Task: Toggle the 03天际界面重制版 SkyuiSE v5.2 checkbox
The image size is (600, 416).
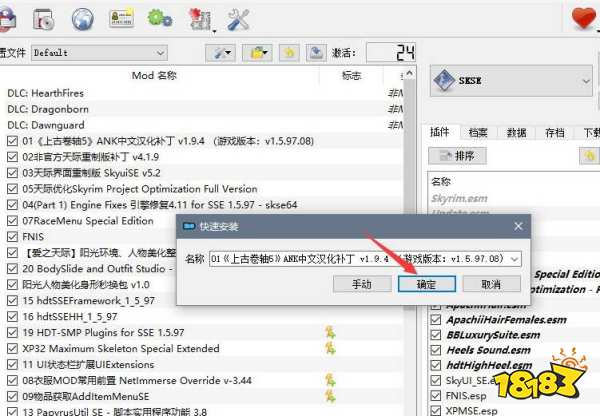Action: click(12, 173)
